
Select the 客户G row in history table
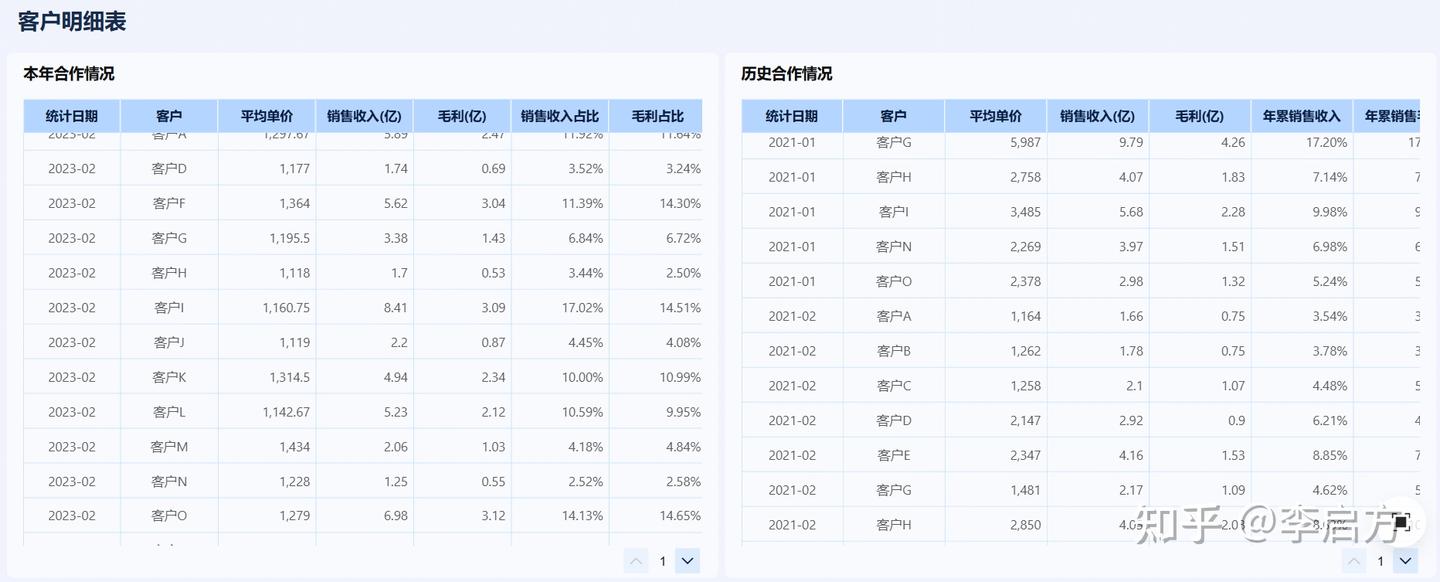(x=893, y=142)
